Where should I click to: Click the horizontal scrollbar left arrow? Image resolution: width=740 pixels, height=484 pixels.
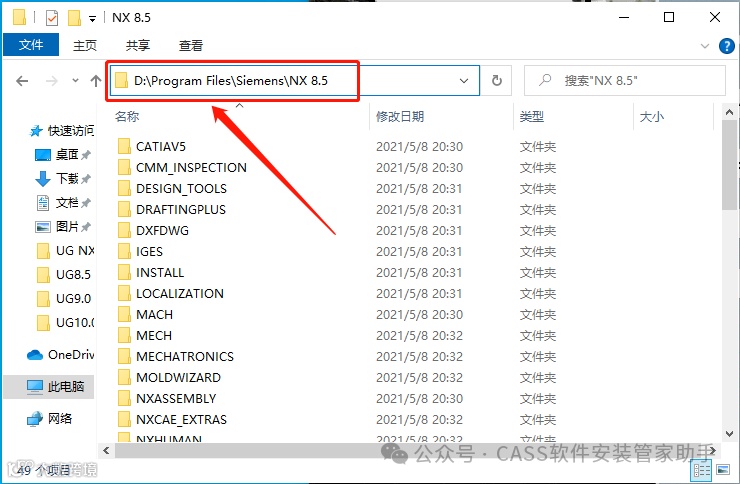click(106, 451)
